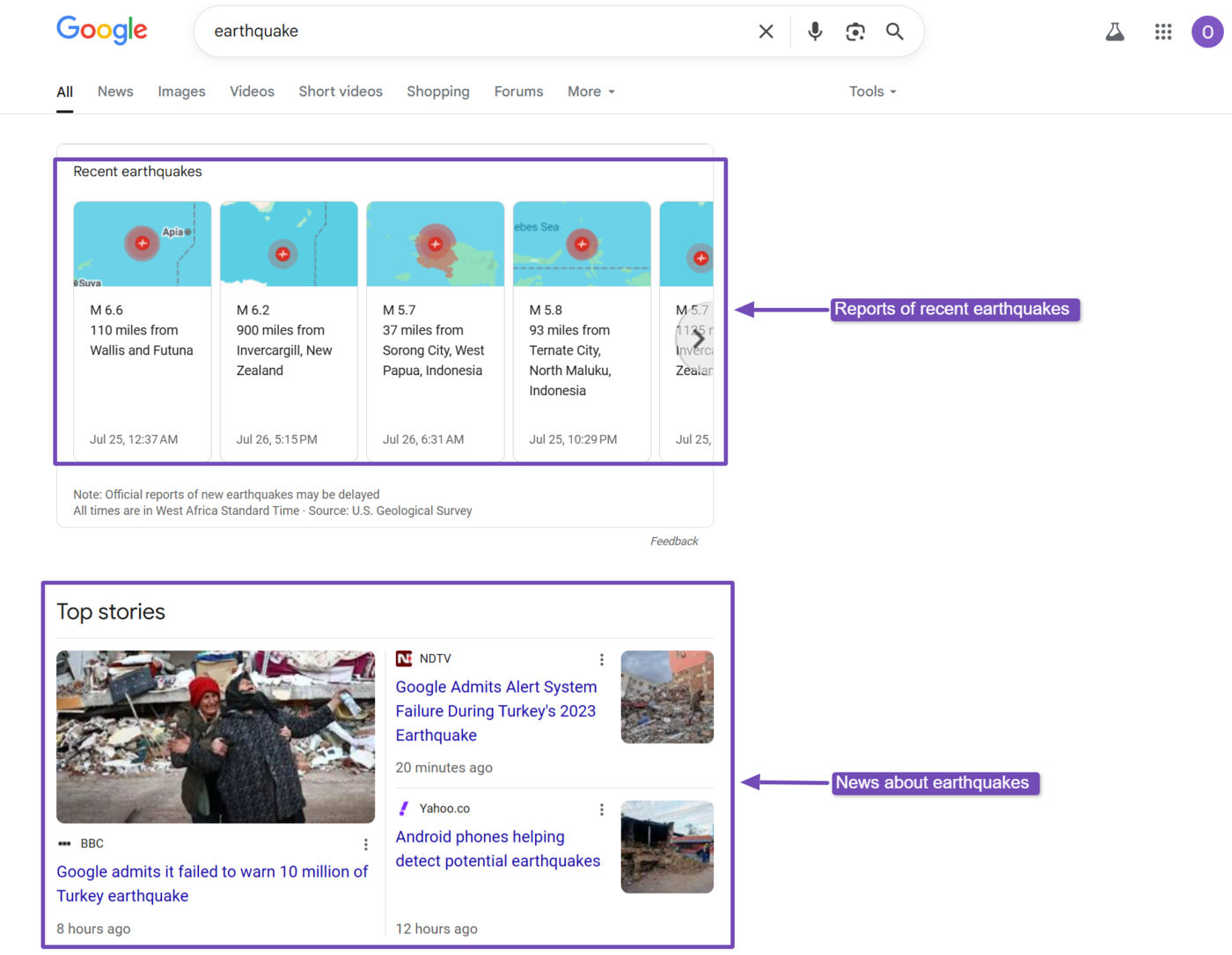Click the U.S. Geological Survey source note
1232x955 pixels.
390,511
